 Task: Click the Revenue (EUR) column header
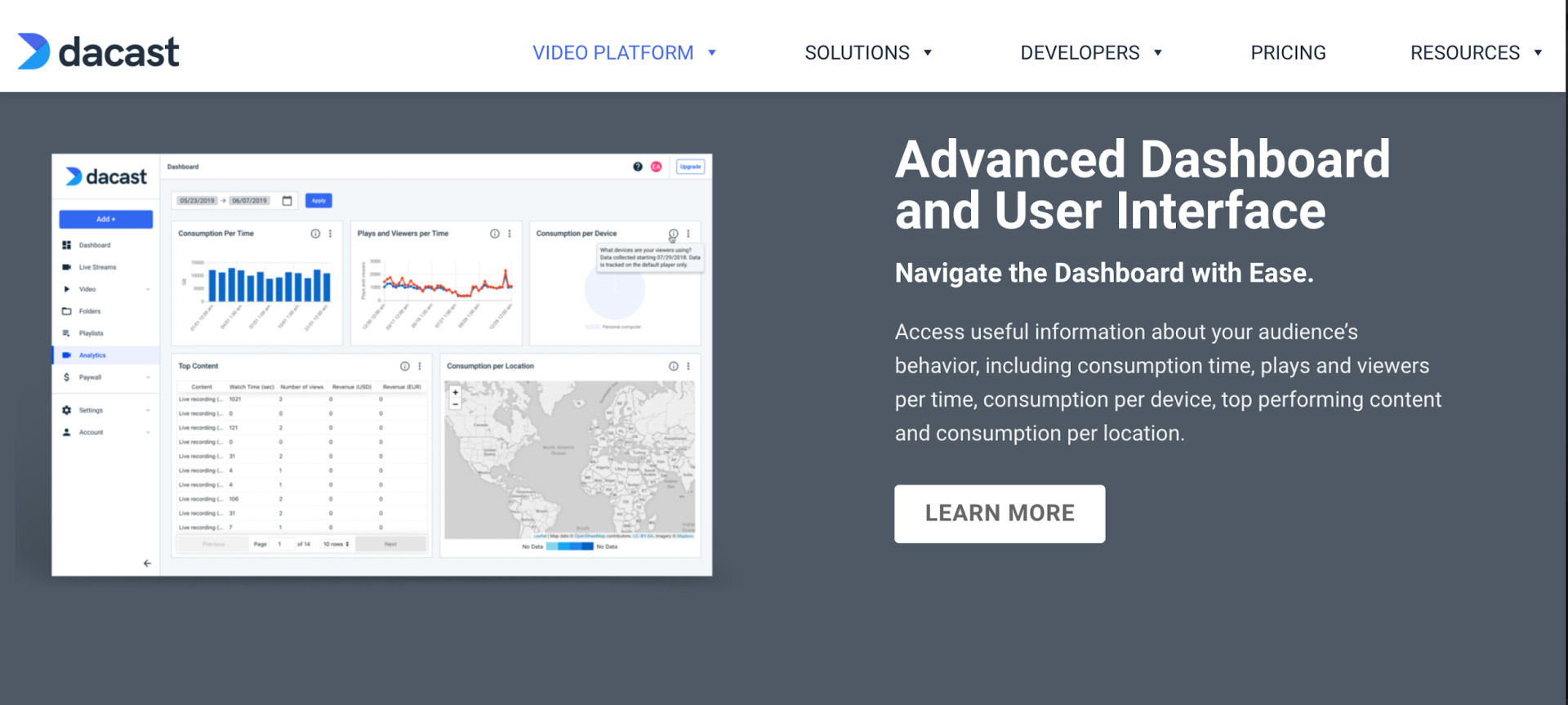point(402,387)
